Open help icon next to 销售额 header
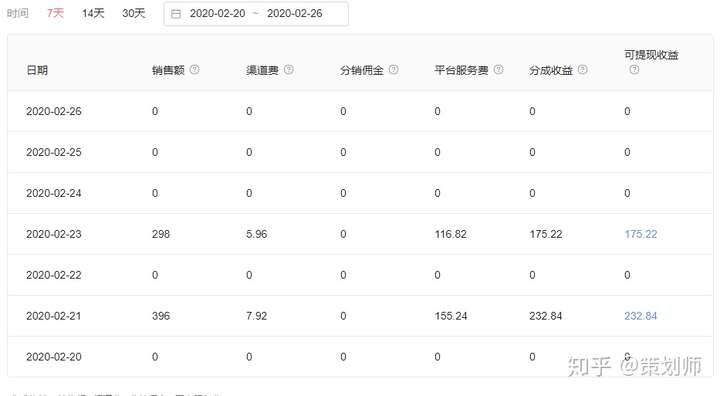 (x=195, y=69)
